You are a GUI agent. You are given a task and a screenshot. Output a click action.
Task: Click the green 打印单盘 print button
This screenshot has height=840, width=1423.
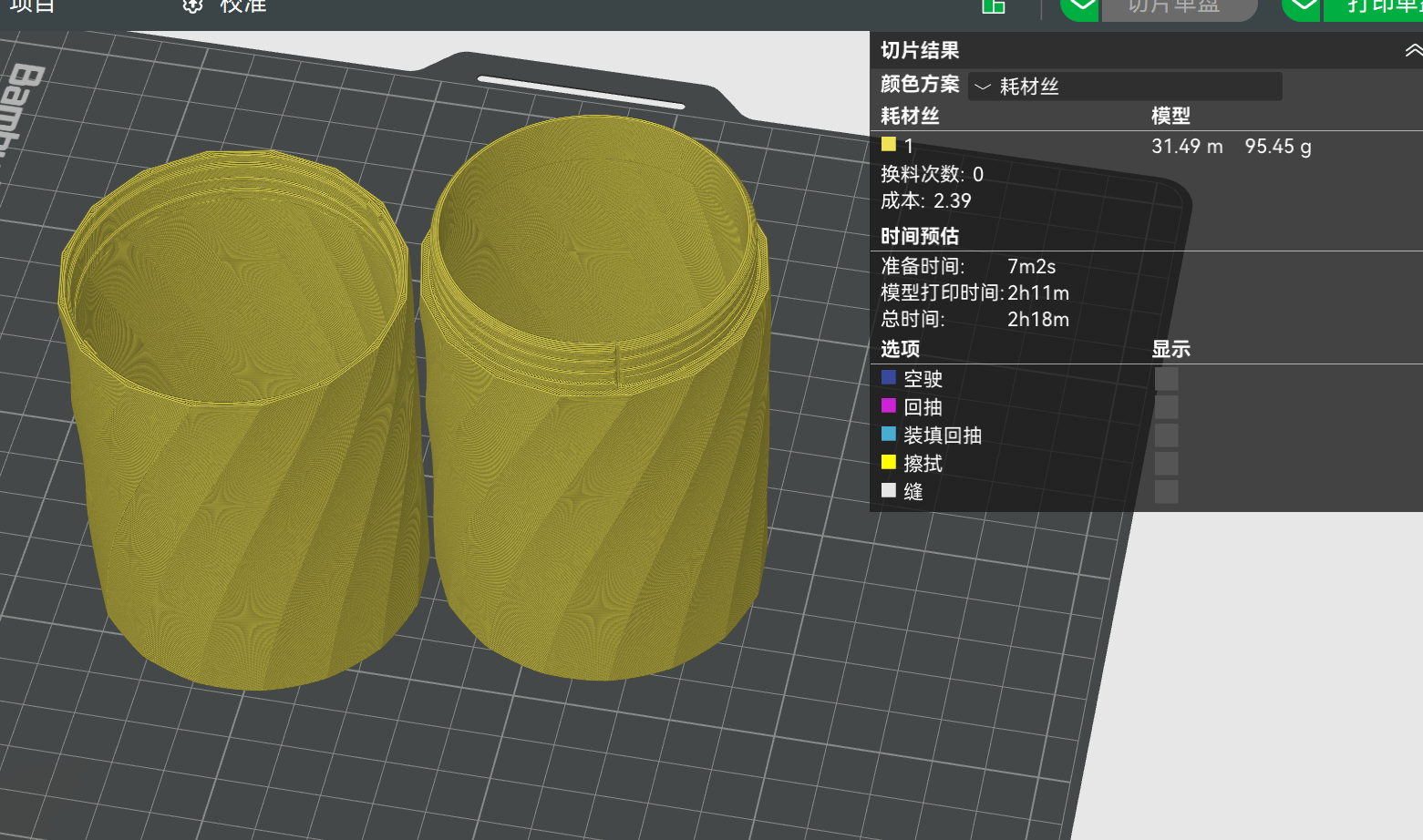tap(1373, 9)
